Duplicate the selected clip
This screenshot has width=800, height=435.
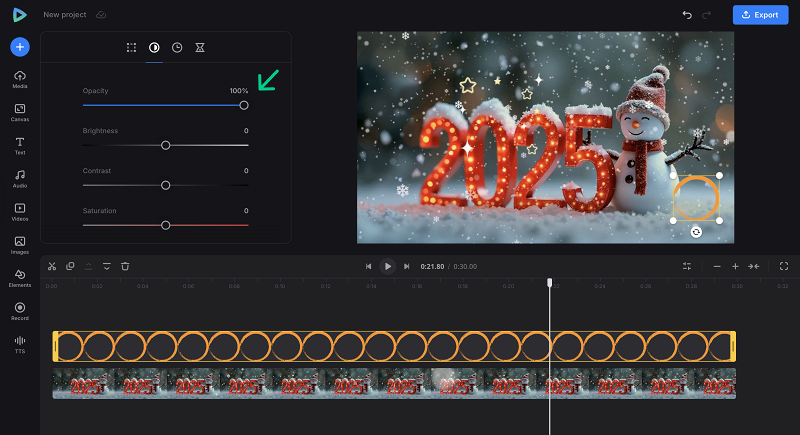pos(70,266)
